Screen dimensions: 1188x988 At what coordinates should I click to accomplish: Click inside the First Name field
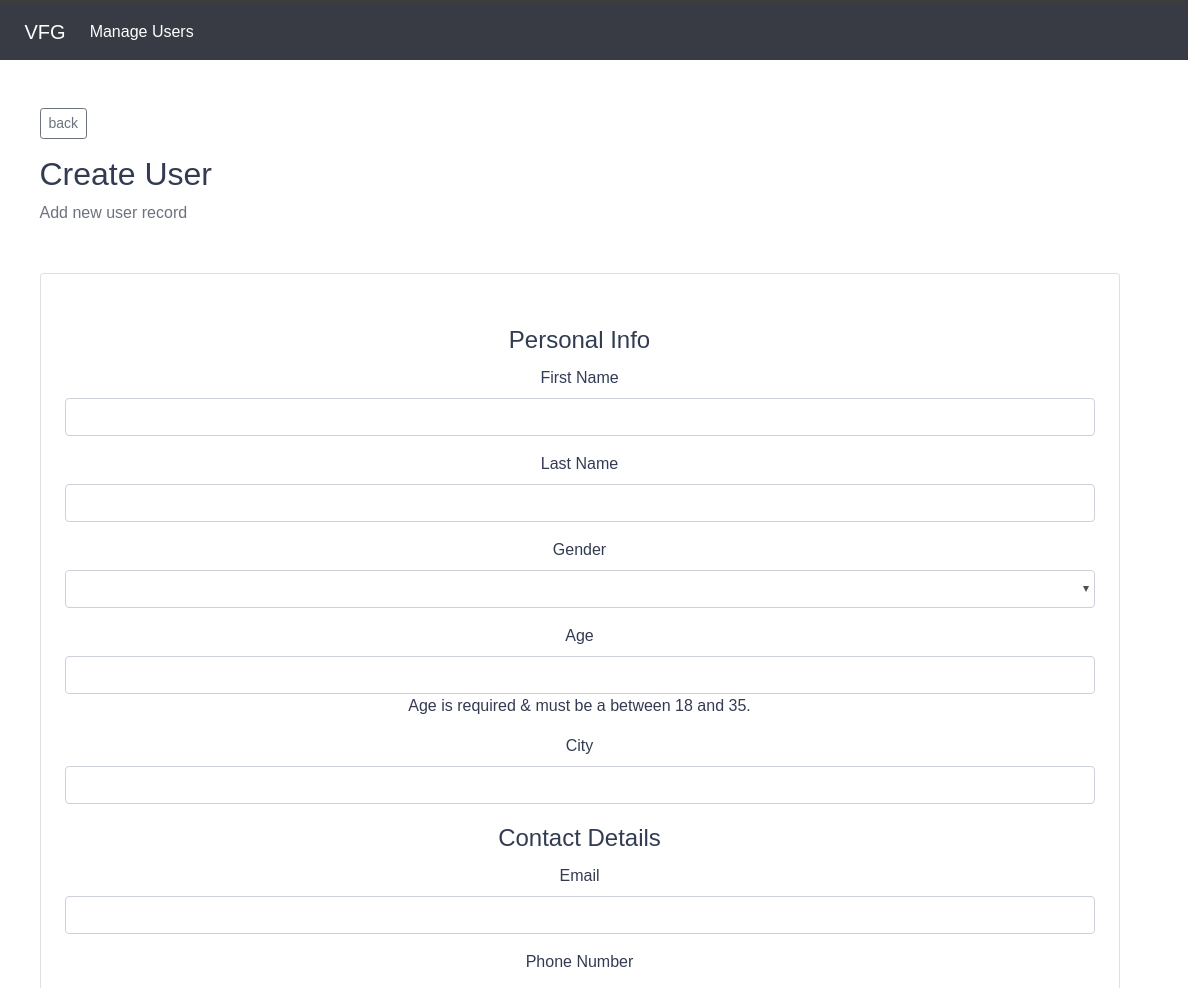[579, 417]
